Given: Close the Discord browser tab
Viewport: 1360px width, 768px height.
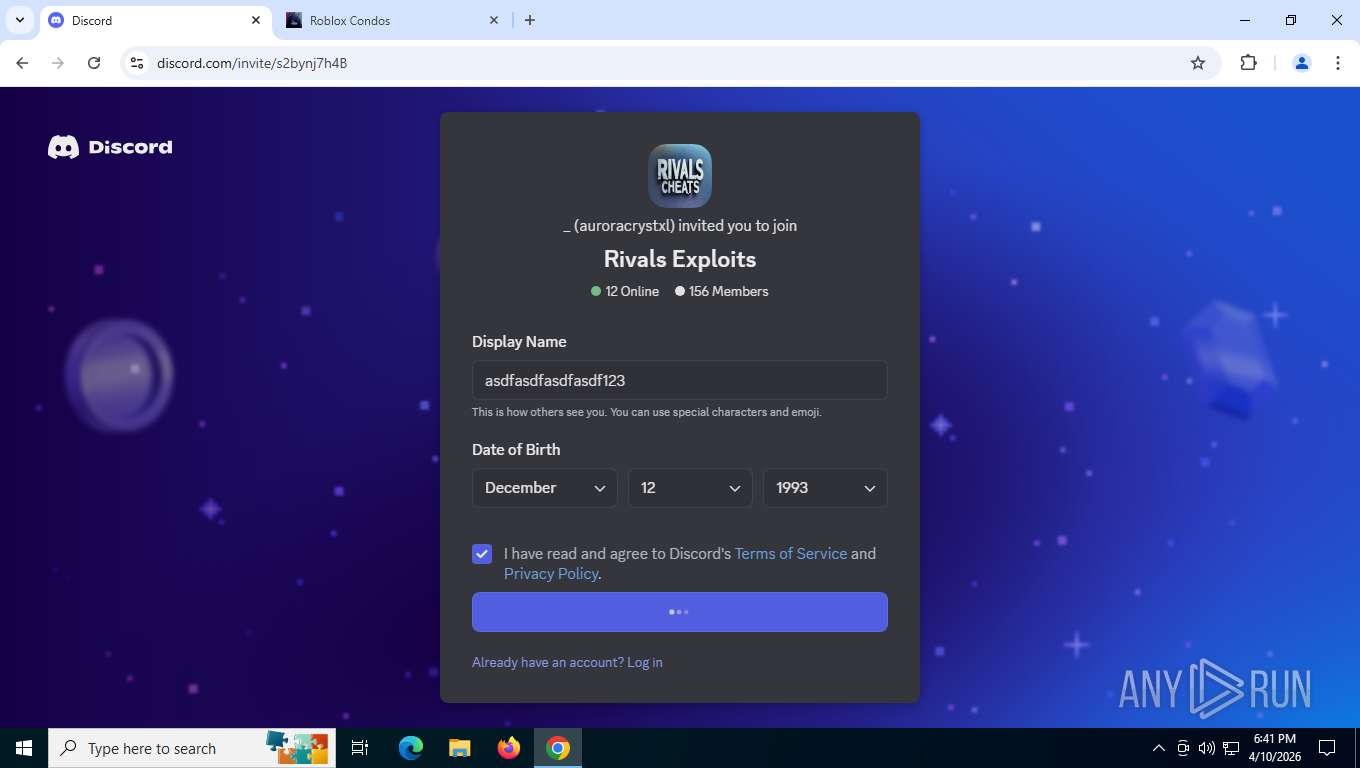Looking at the screenshot, I should coord(256,20).
